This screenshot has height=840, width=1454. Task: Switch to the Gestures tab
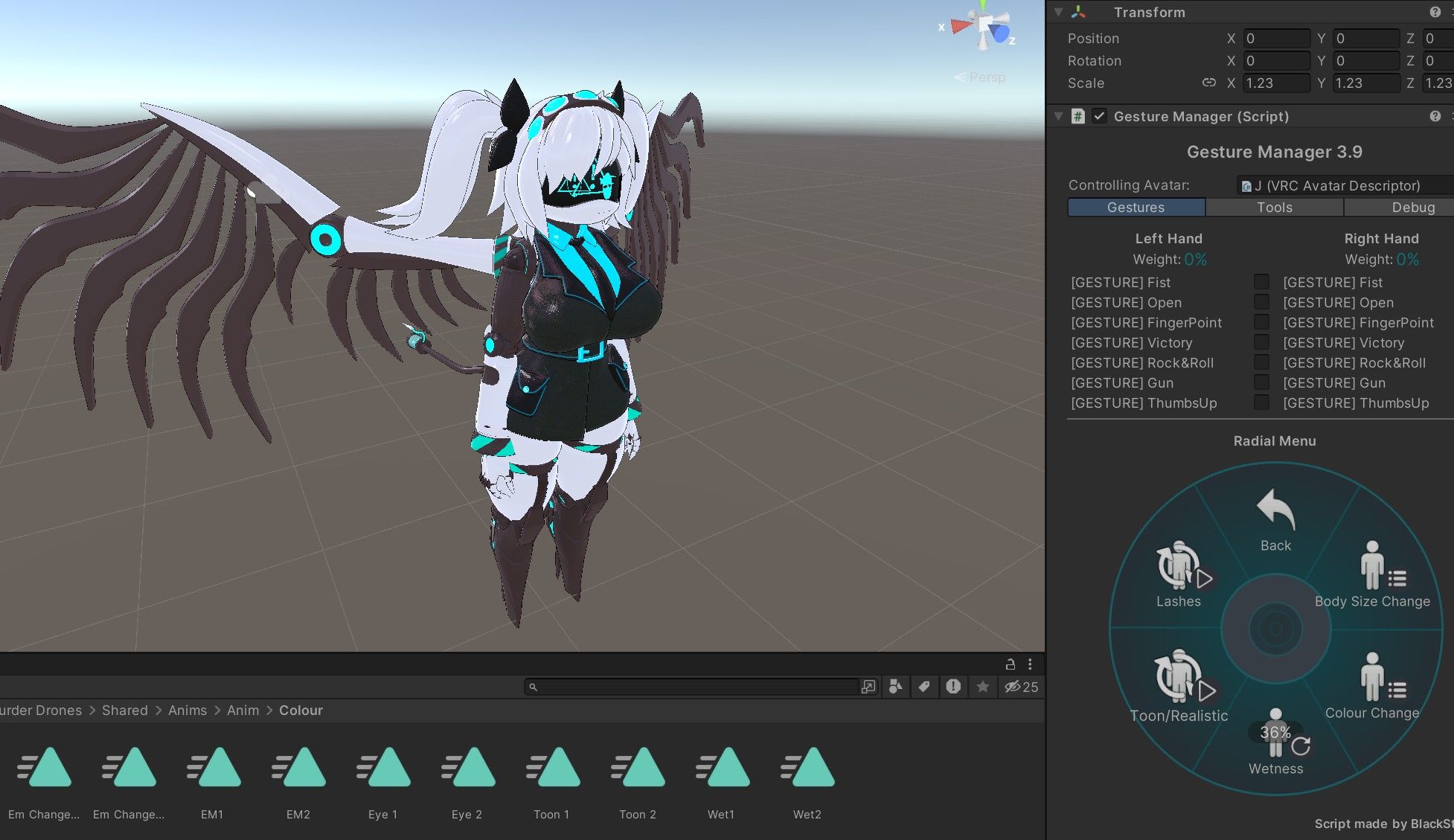click(x=1136, y=208)
